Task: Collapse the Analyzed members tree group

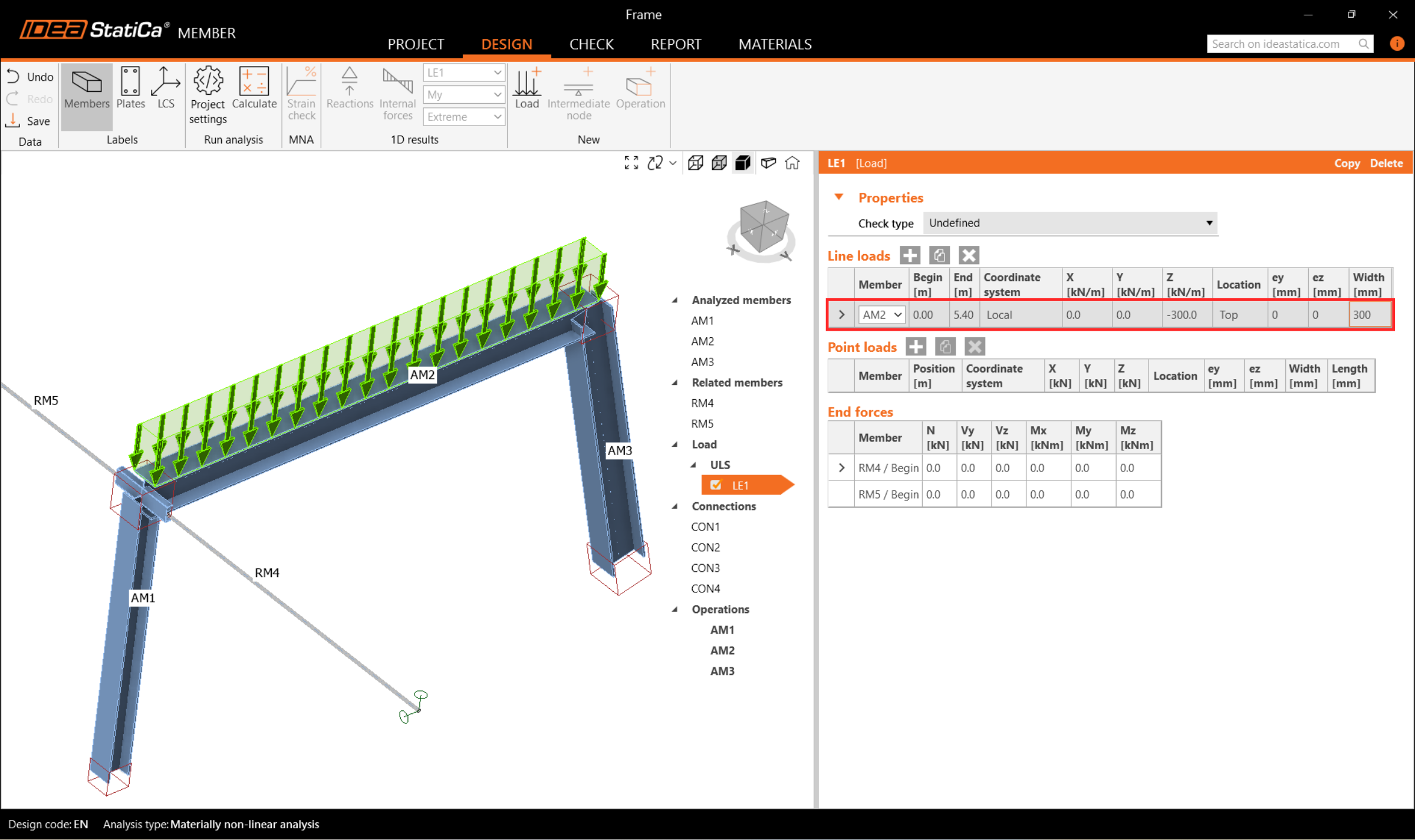Action: pyautogui.click(x=675, y=300)
